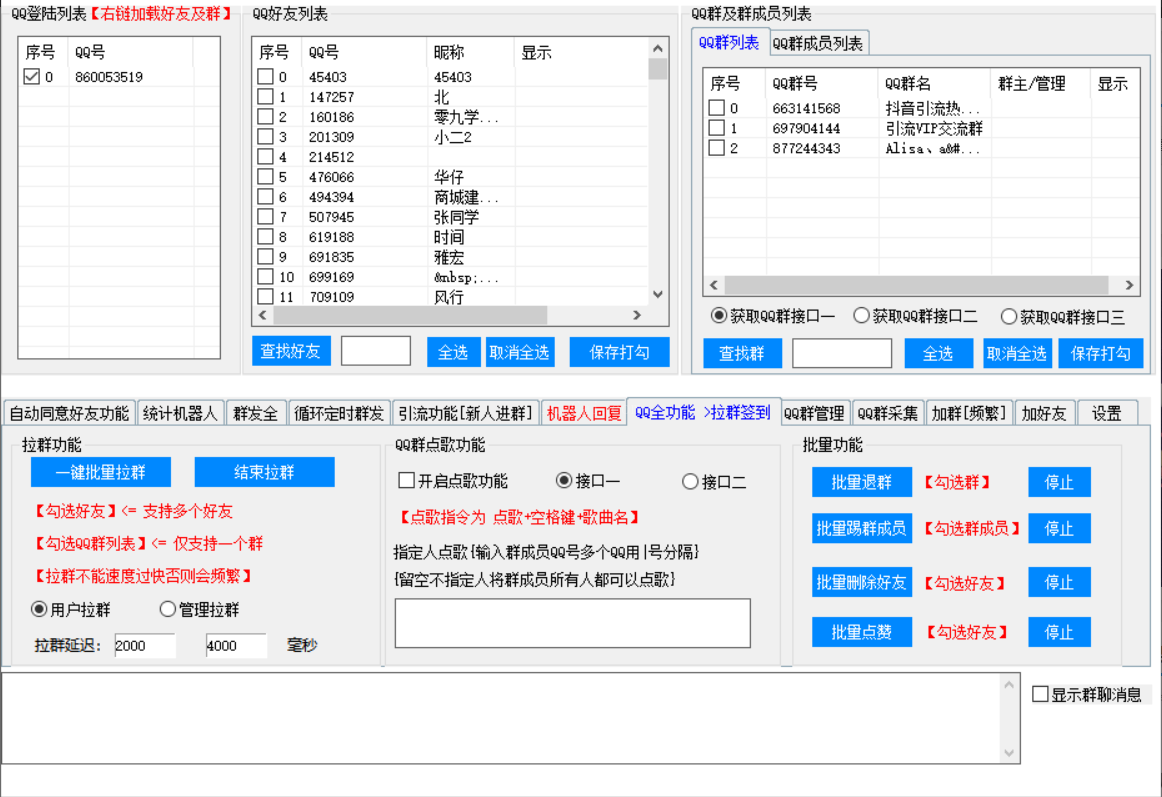
Task: Click the 结束拉群 button
Action: 264,472
